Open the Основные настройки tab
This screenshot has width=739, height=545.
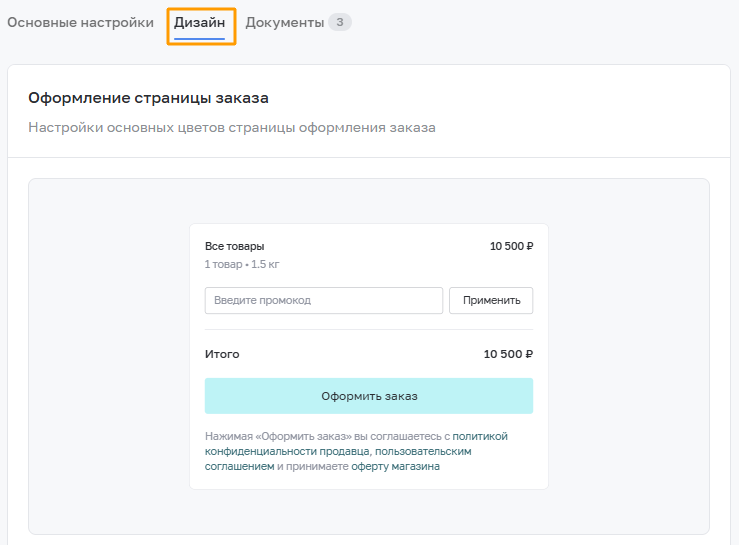coord(80,22)
